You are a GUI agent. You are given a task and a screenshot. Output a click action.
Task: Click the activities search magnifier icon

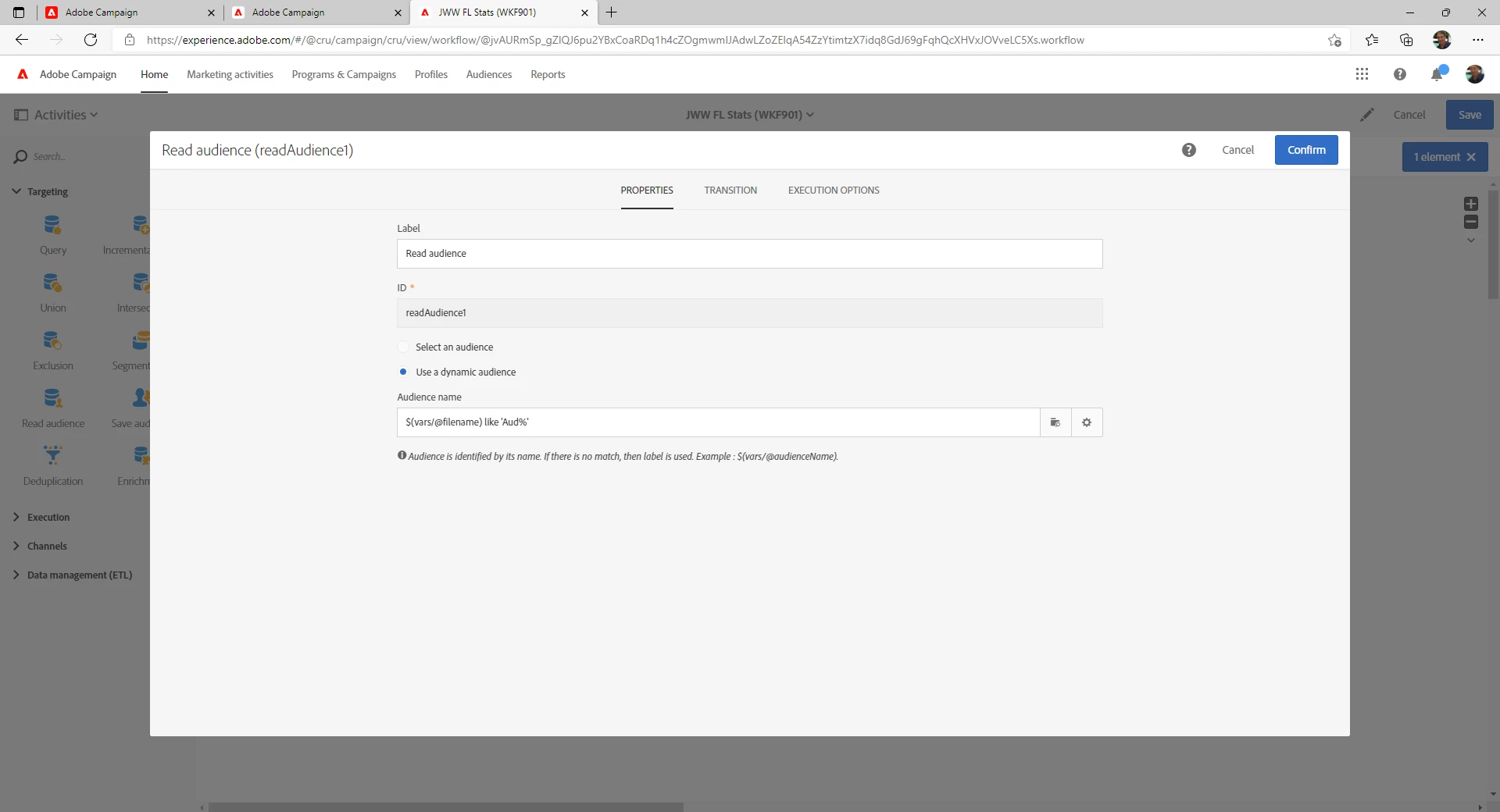pos(21,157)
